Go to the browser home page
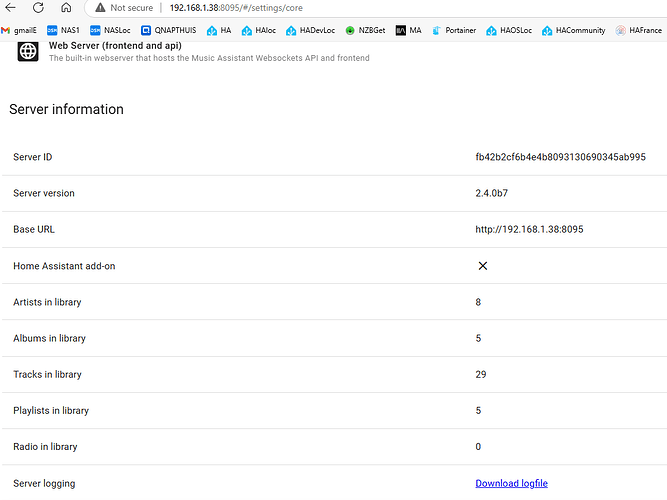667x500 pixels. [66, 8]
